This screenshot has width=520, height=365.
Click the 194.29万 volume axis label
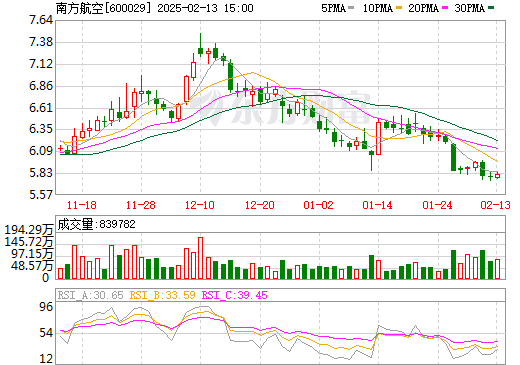29,230
